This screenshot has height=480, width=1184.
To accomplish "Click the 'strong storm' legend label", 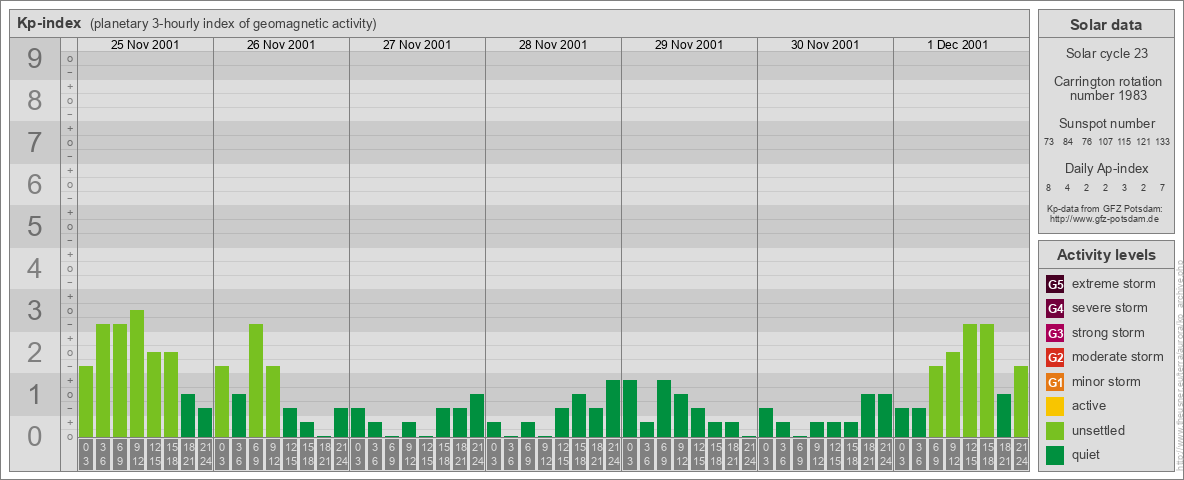I will [x=1108, y=333].
